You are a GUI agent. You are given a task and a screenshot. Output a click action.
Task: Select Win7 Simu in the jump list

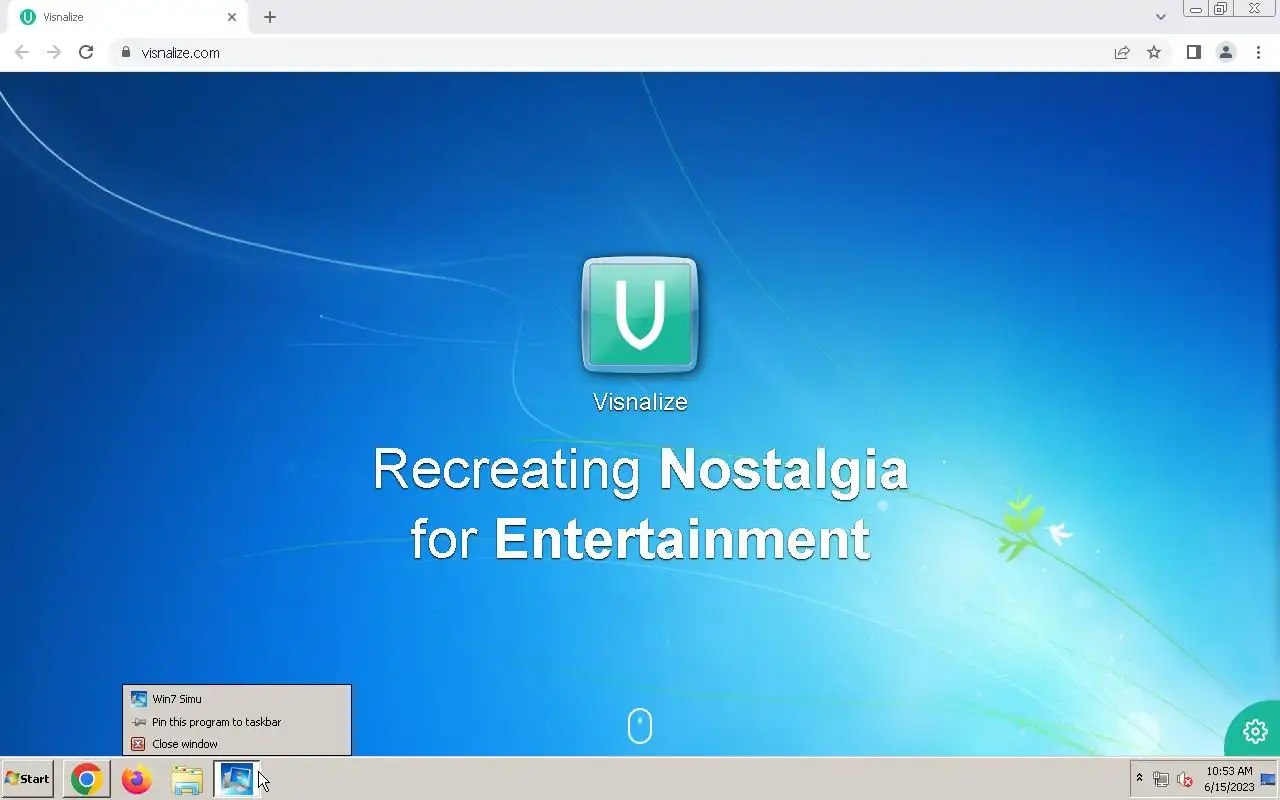237,699
